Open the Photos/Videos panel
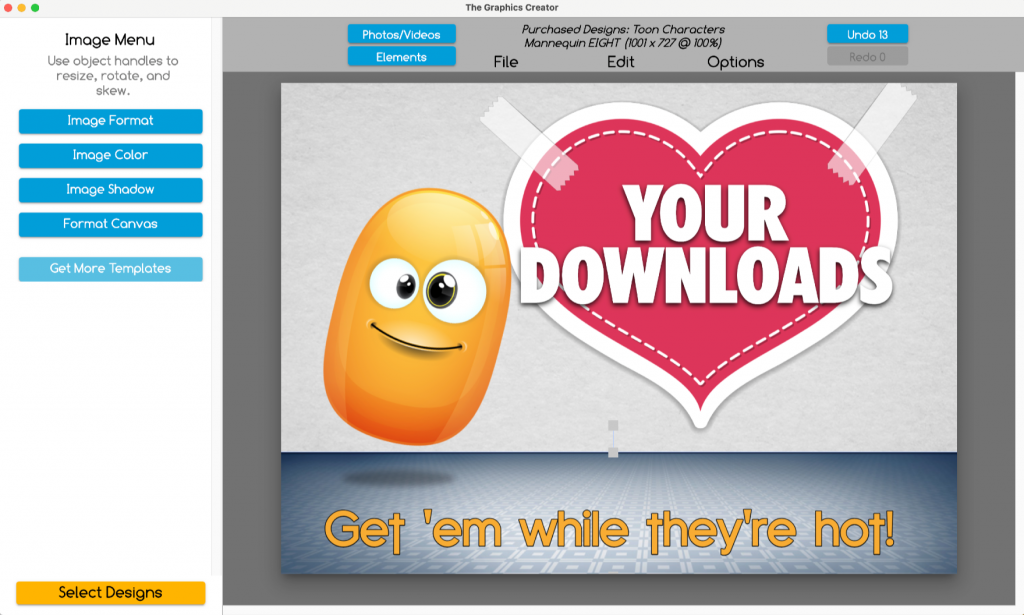 pyautogui.click(x=401, y=33)
